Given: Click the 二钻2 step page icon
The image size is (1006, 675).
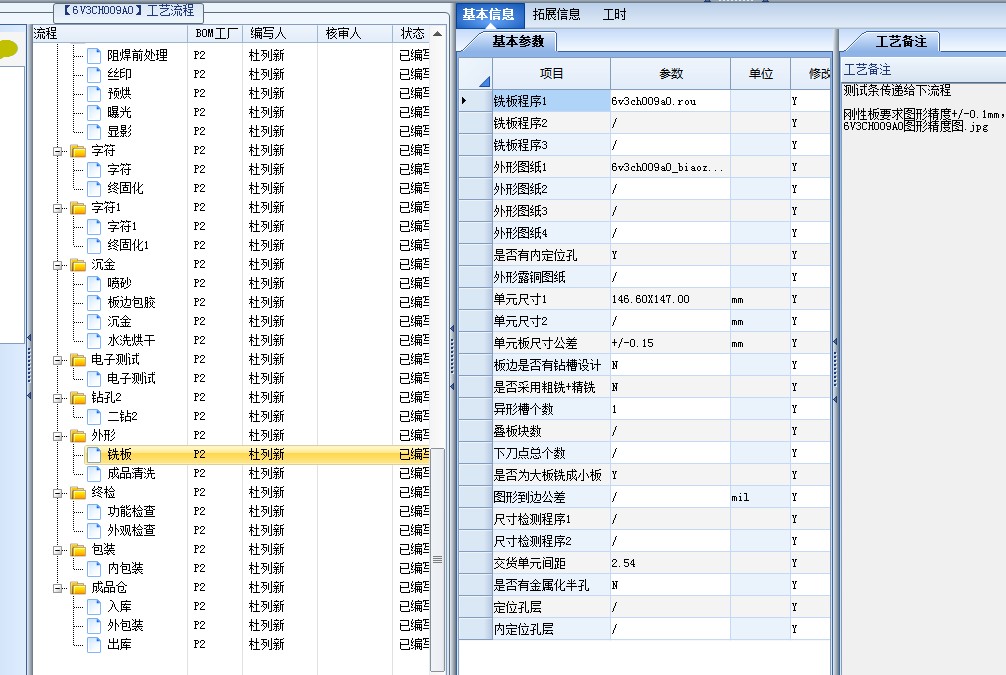Looking at the screenshot, I should coord(94,416).
